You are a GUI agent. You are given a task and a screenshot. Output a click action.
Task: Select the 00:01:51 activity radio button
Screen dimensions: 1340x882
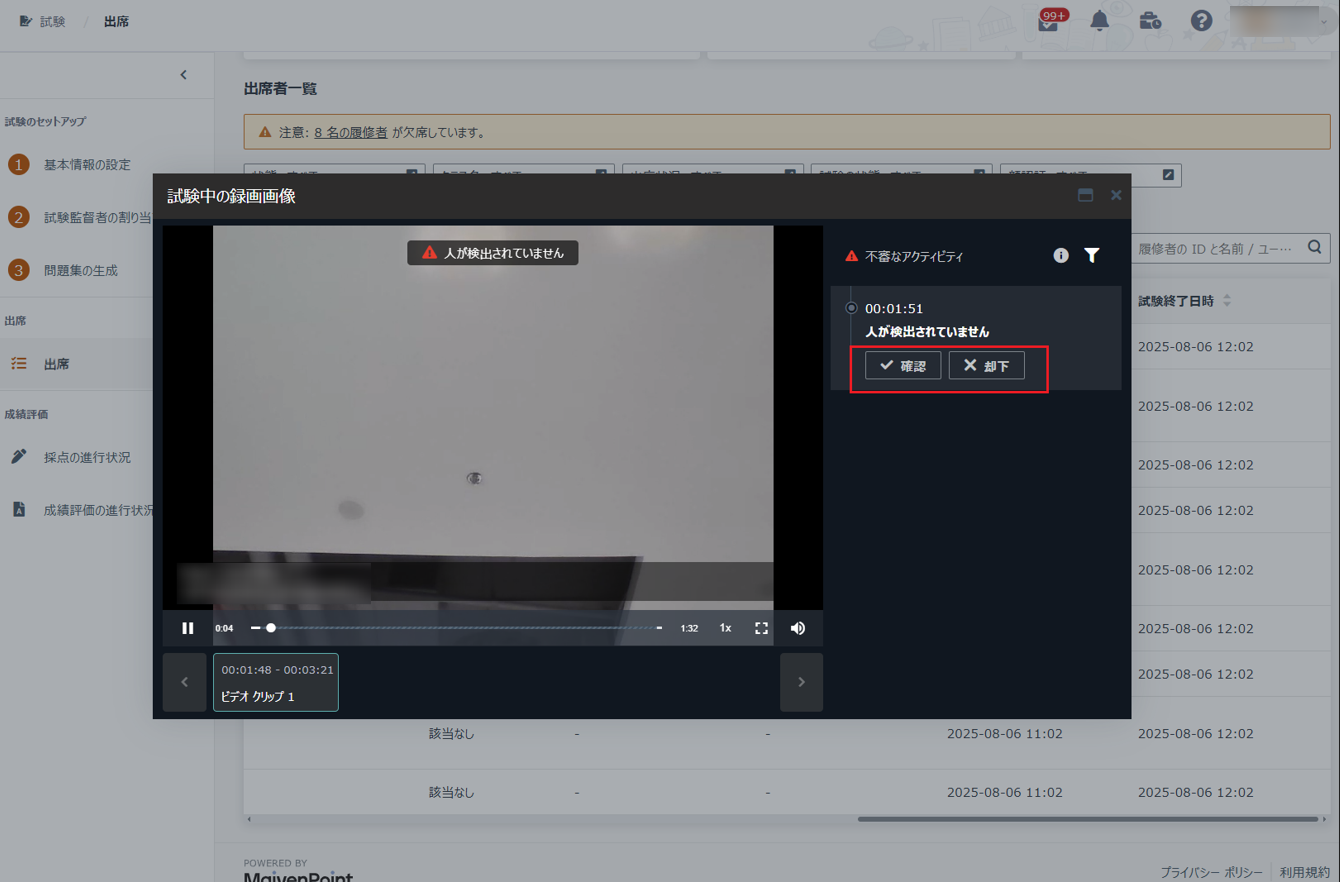pyautogui.click(x=851, y=308)
